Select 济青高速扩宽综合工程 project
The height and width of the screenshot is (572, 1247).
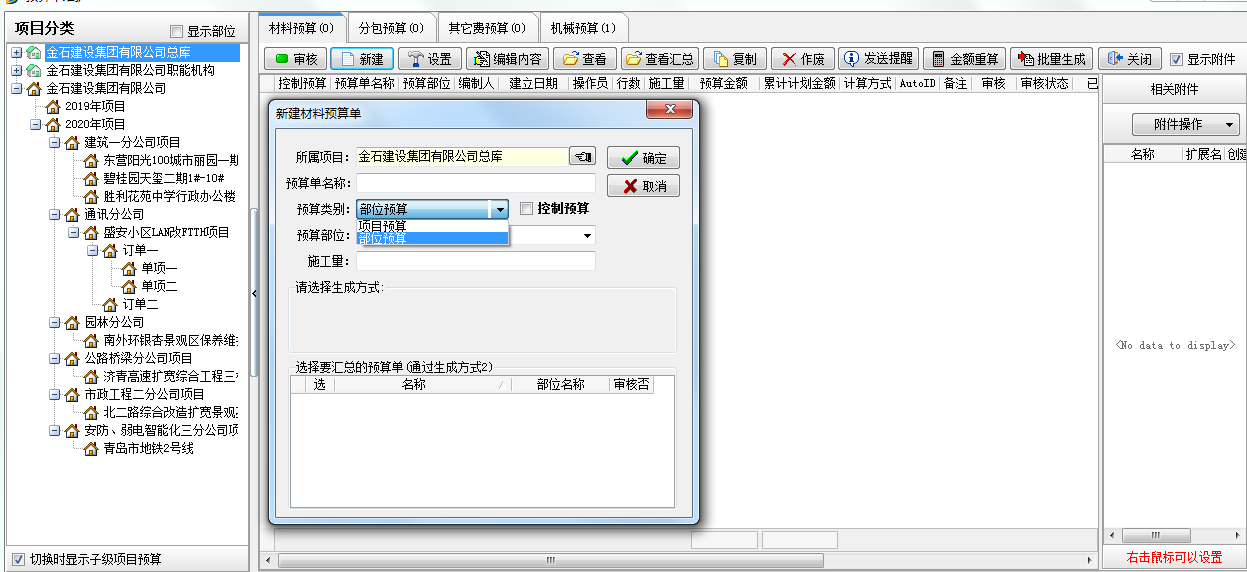[x=170, y=376]
